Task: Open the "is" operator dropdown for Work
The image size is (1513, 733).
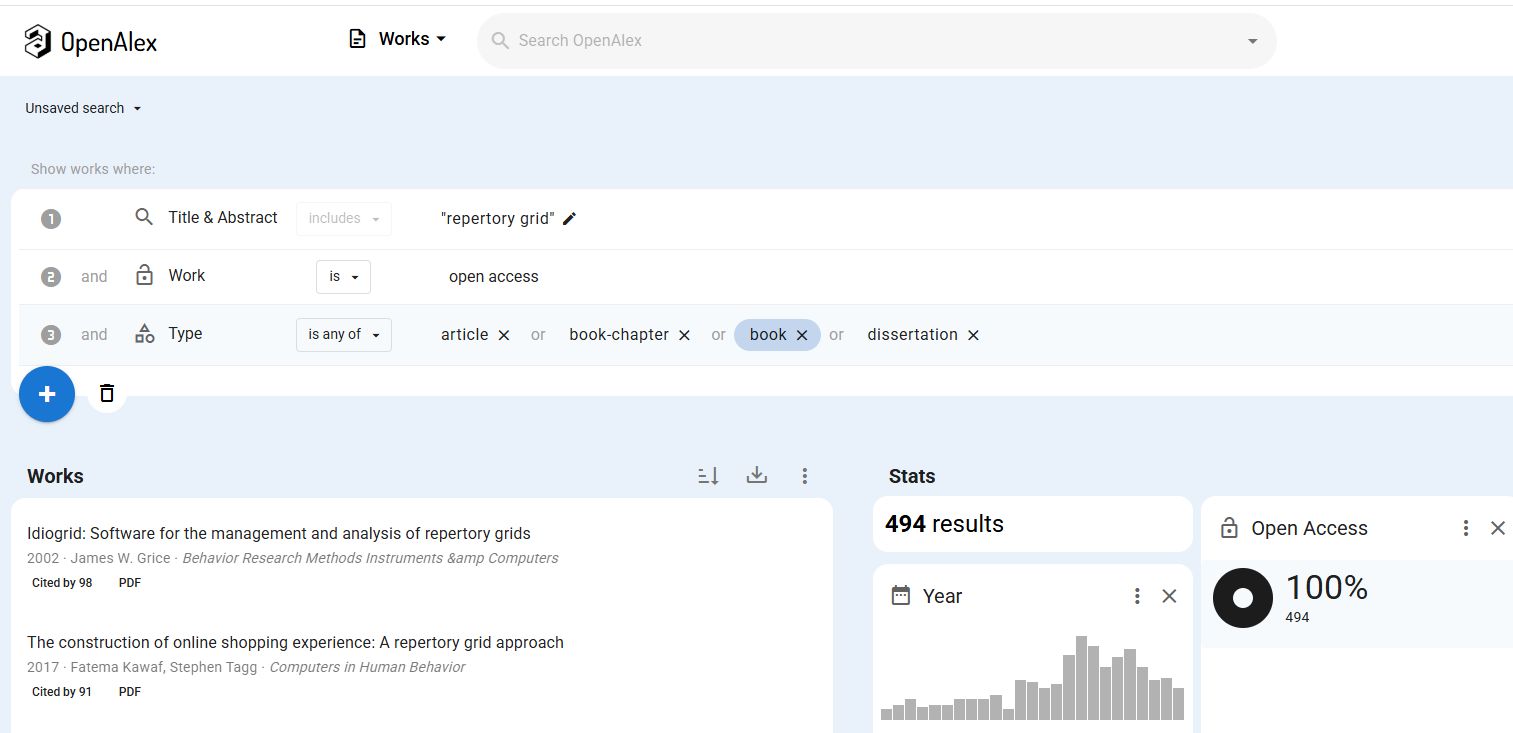Action: [343, 277]
